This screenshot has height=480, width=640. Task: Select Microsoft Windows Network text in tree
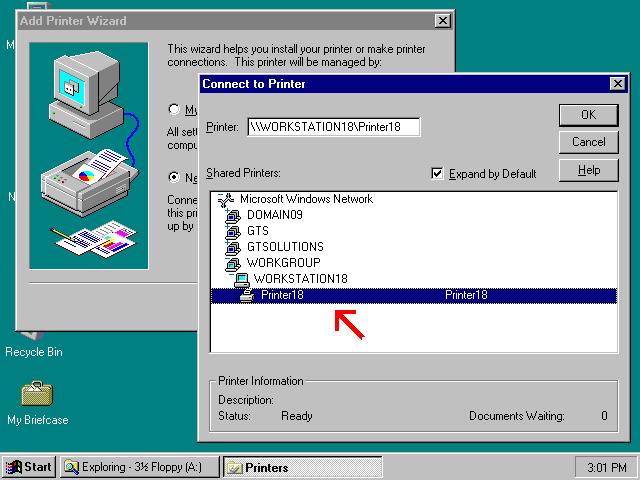click(306, 199)
